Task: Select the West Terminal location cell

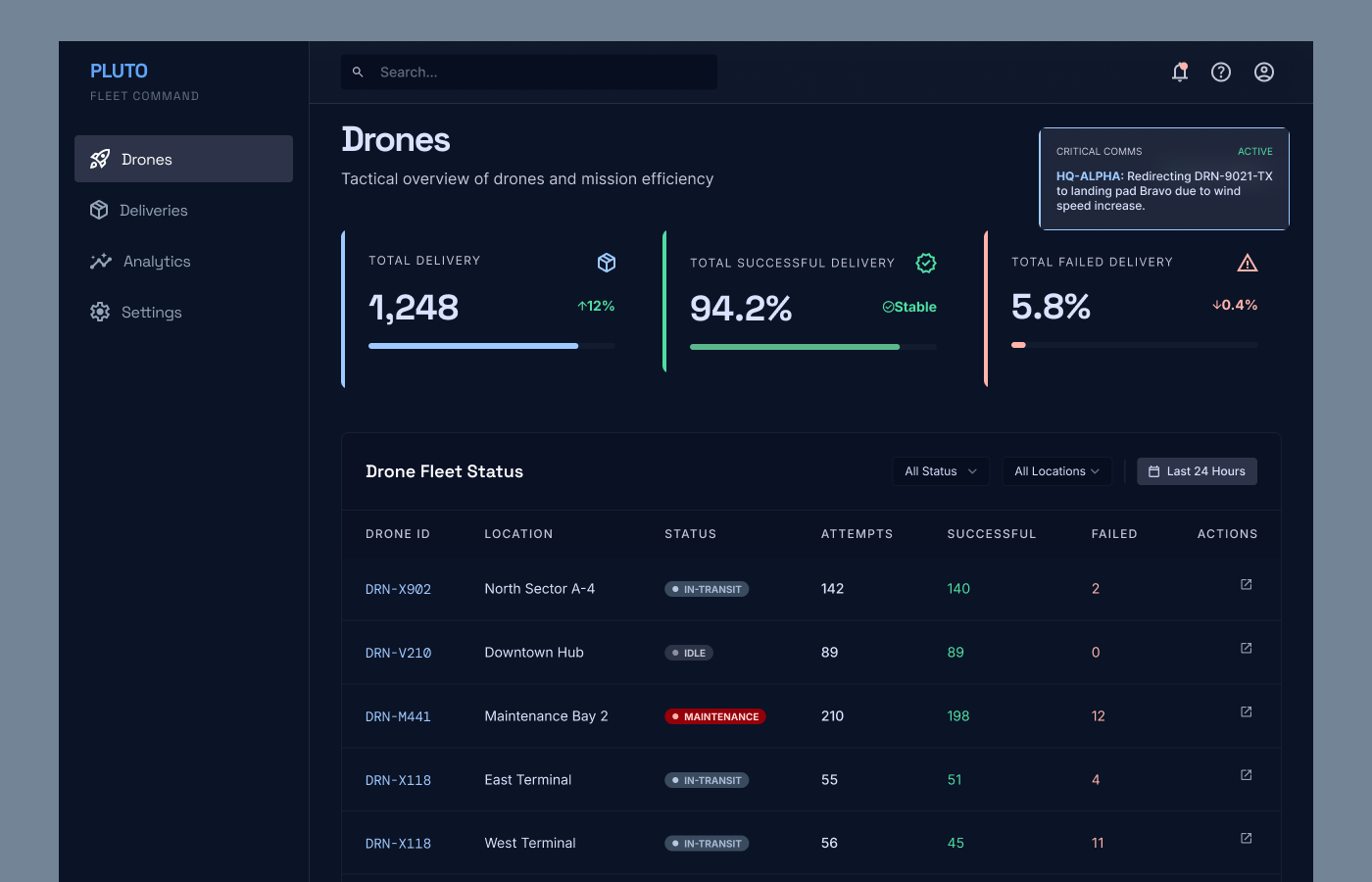Action: coord(530,843)
